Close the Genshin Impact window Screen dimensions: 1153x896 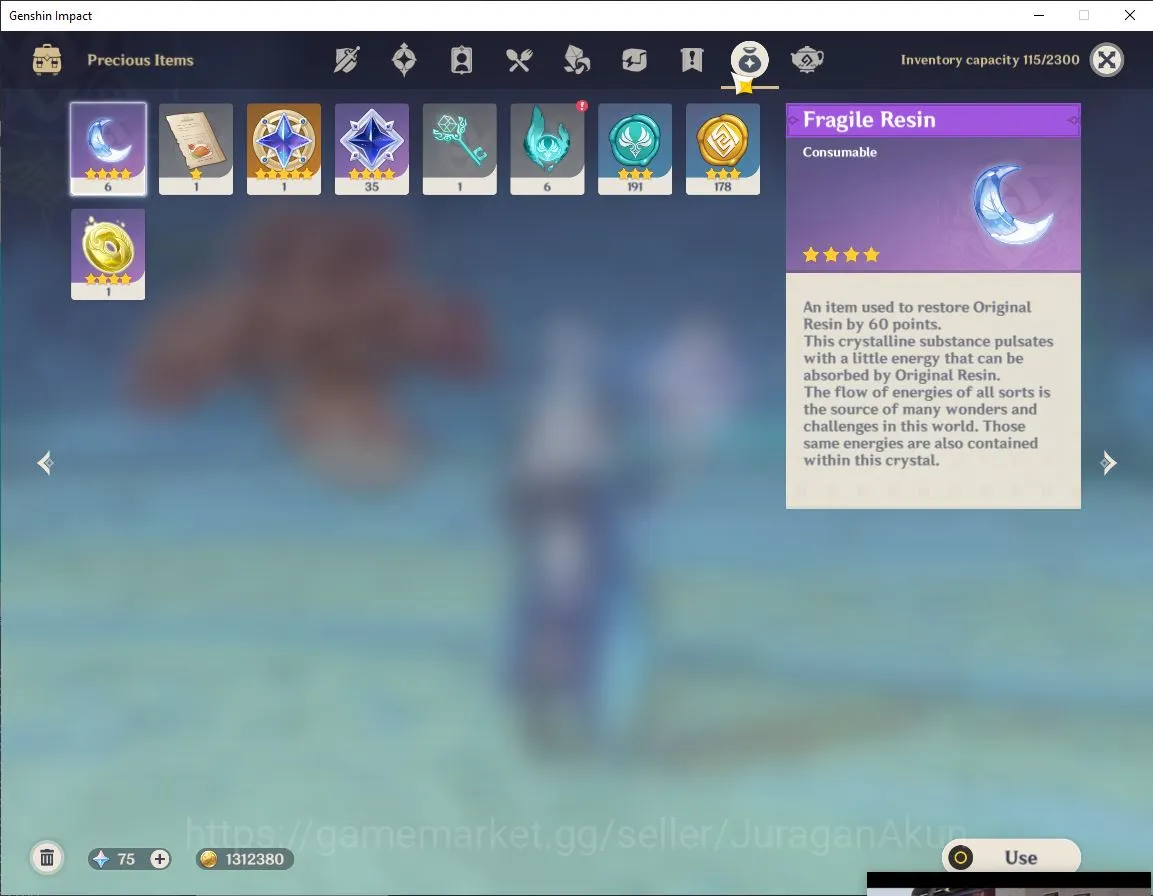tap(1129, 15)
